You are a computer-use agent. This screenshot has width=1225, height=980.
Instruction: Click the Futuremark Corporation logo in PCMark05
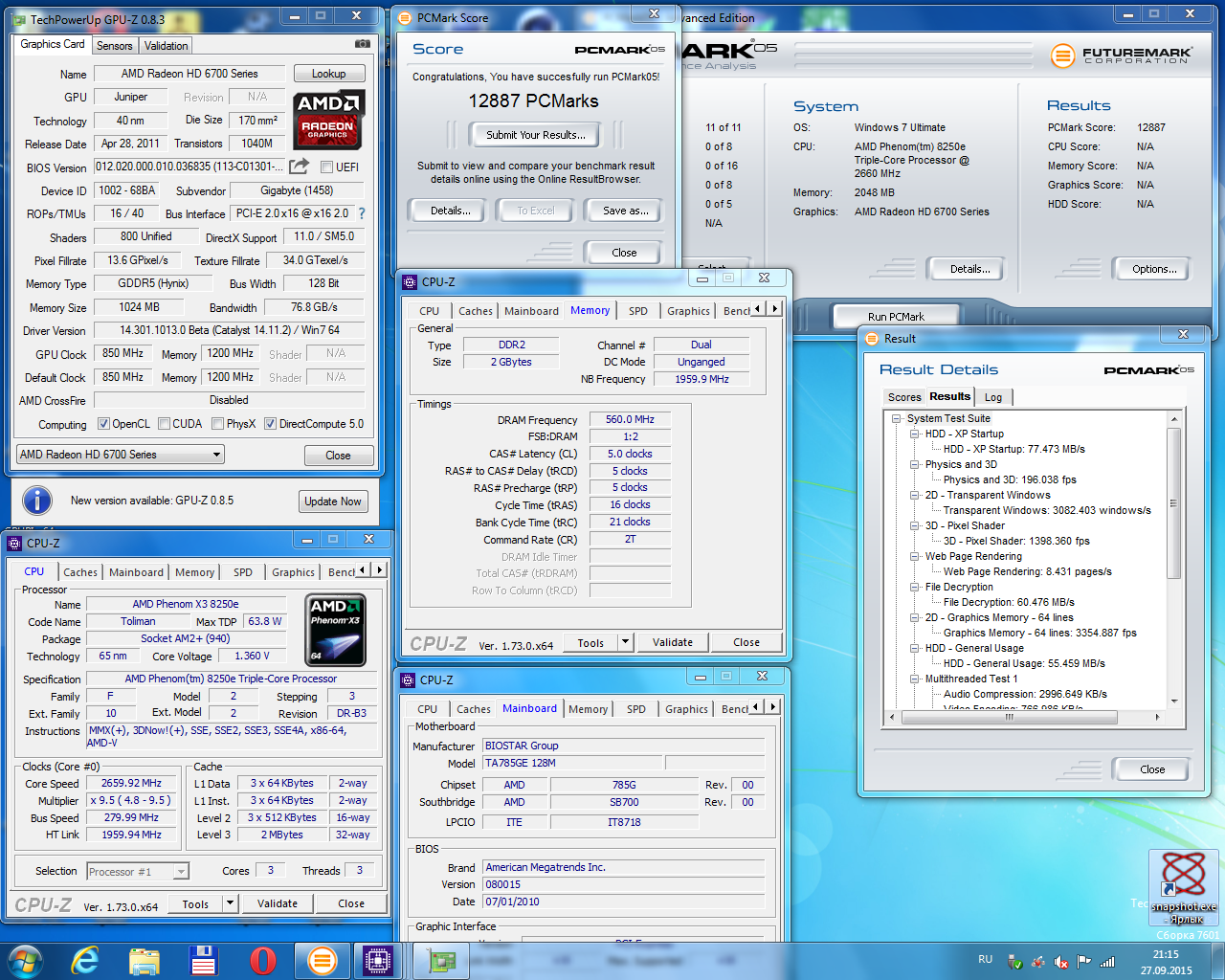pyautogui.click(x=1122, y=56)
